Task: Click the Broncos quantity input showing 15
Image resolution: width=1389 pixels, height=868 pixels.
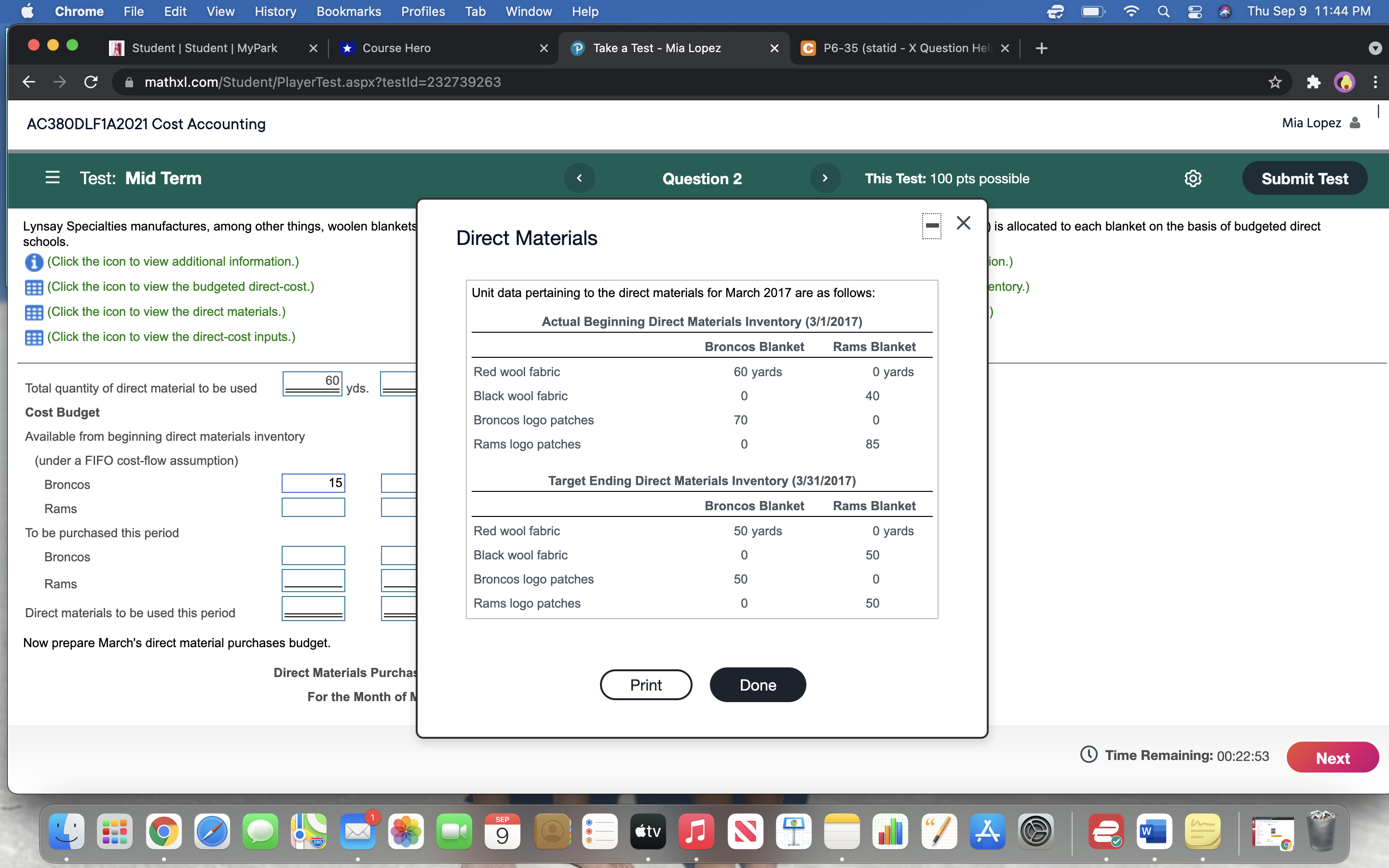Action: coord(313,483)
